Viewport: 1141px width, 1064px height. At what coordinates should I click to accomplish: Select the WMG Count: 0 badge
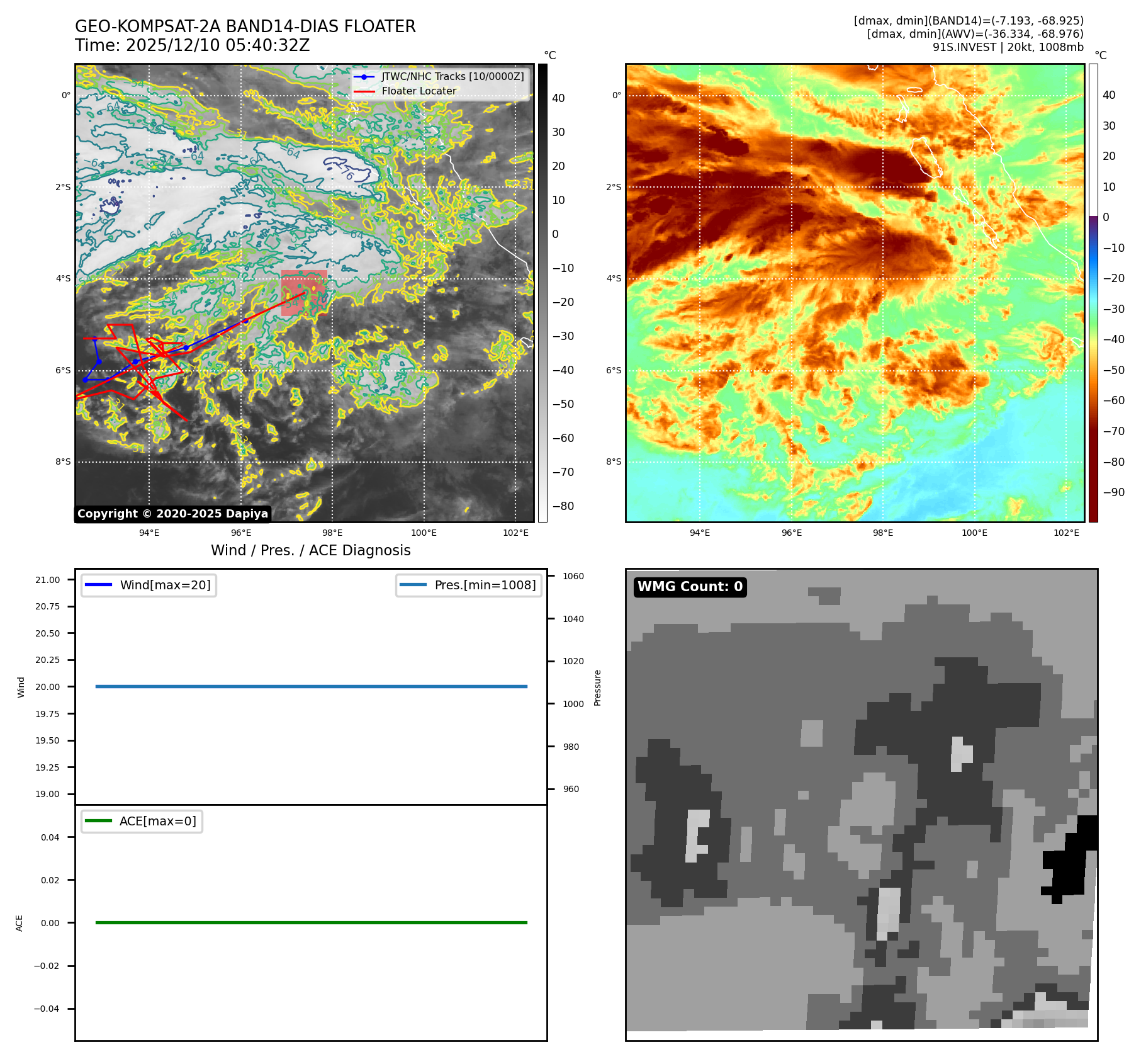pos(690,587)
